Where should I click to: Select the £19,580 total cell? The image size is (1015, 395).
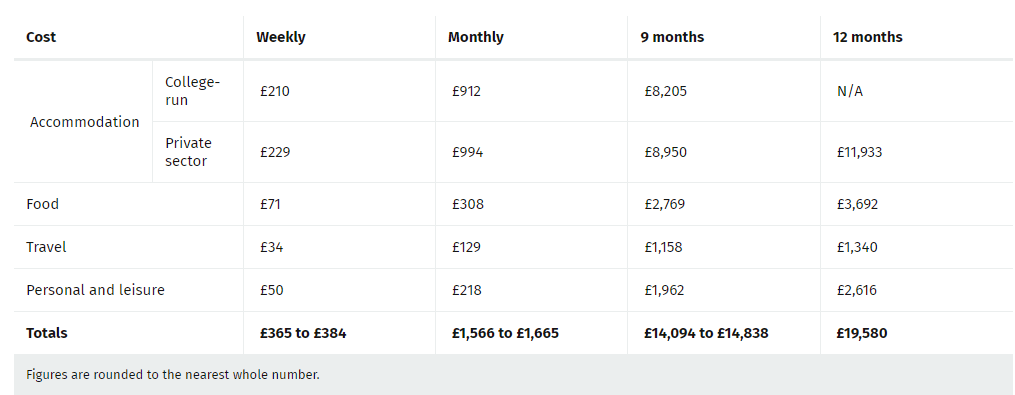pos(862,333)
